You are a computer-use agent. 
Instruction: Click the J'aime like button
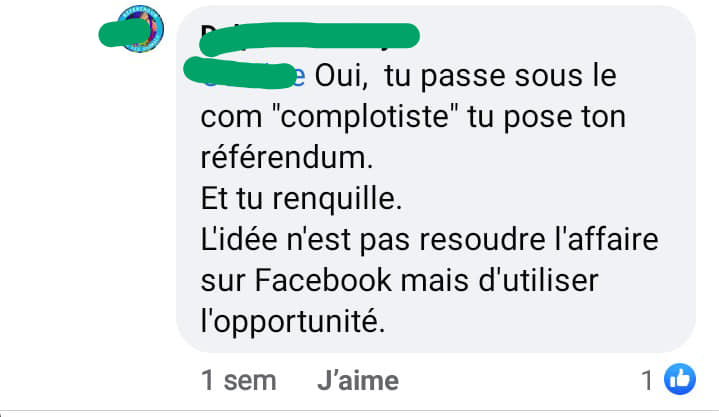click(x=358, y=381)
